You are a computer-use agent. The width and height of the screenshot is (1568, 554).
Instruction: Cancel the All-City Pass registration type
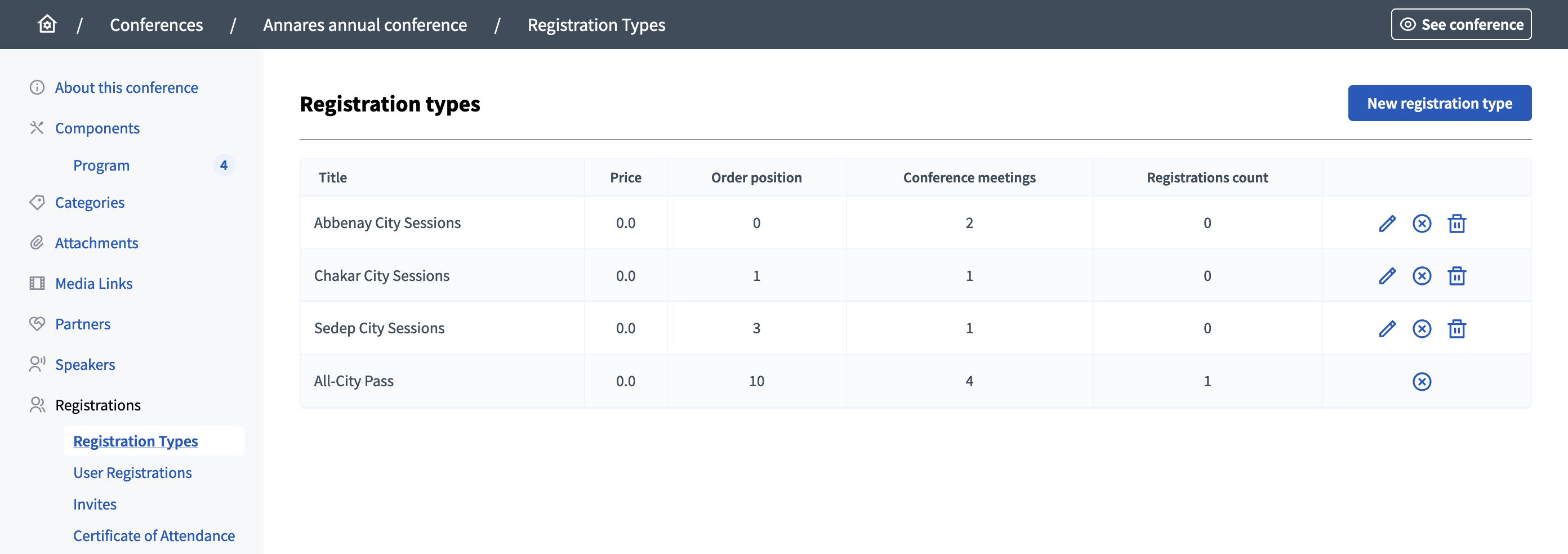point(1422,381)
